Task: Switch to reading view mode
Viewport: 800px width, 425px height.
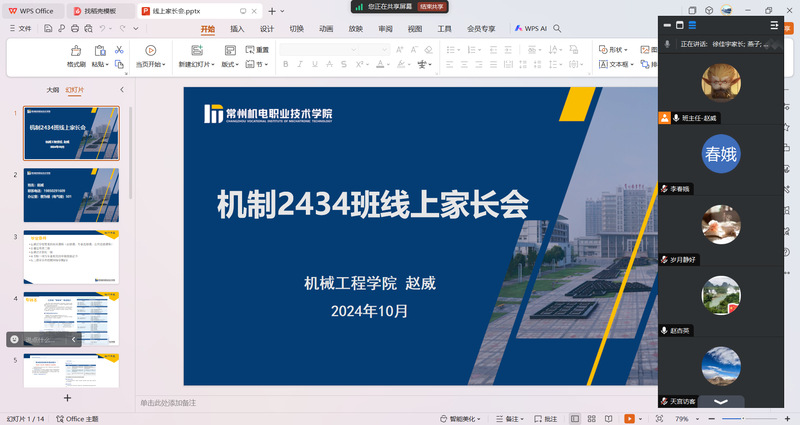Action: tap(610, 418)
